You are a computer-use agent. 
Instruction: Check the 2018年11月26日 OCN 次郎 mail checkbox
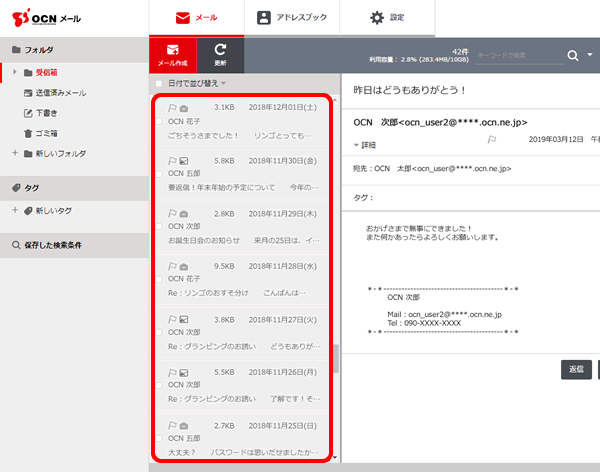point(159,385)
